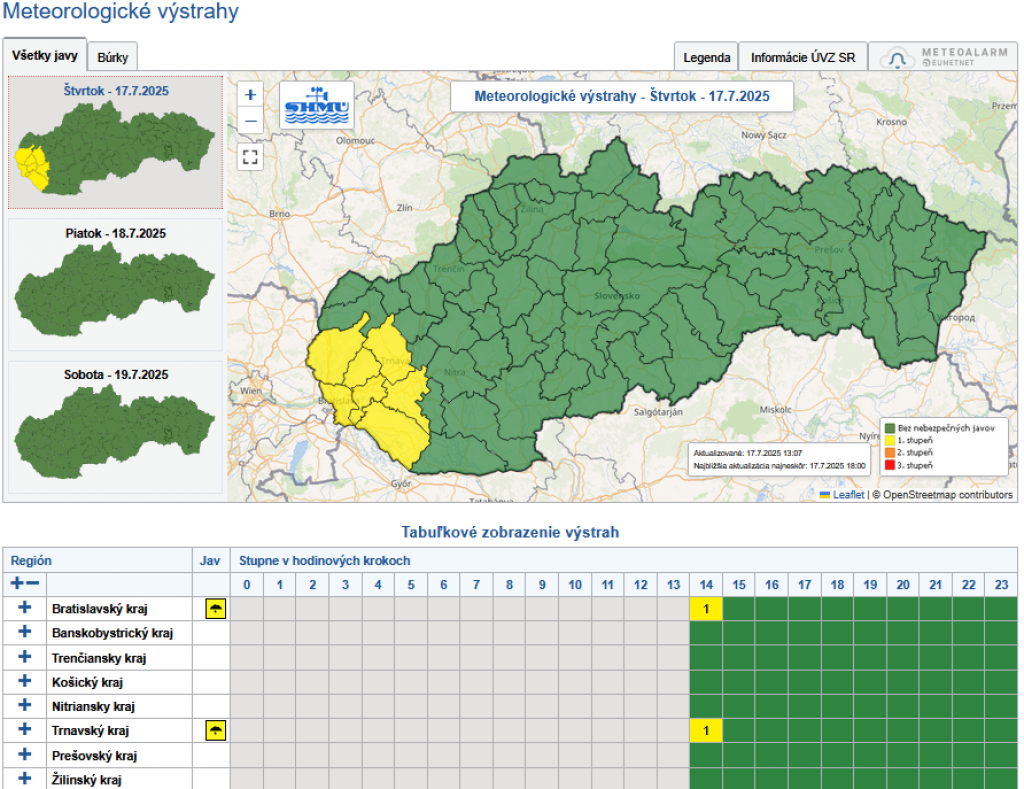1024x789 pixels.
Task: Toggle fullscreen map view
Action: (250, 156)
